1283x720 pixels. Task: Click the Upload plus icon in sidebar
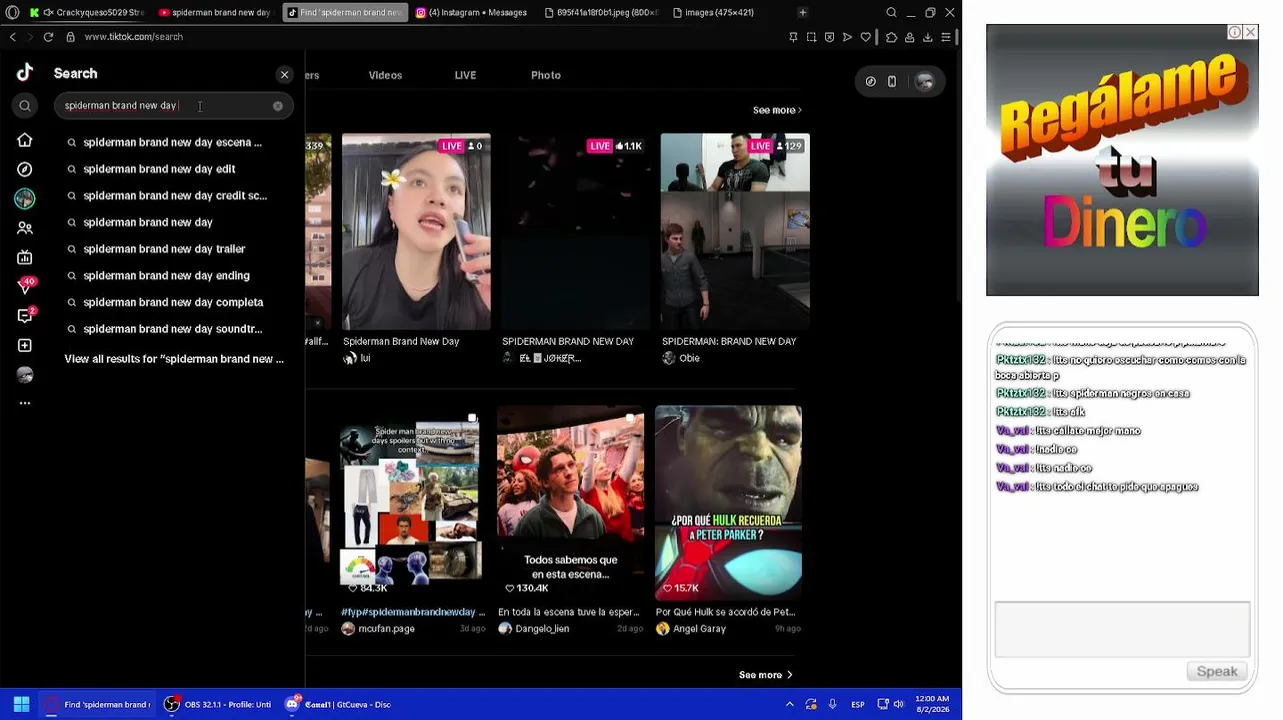[25, 345]
